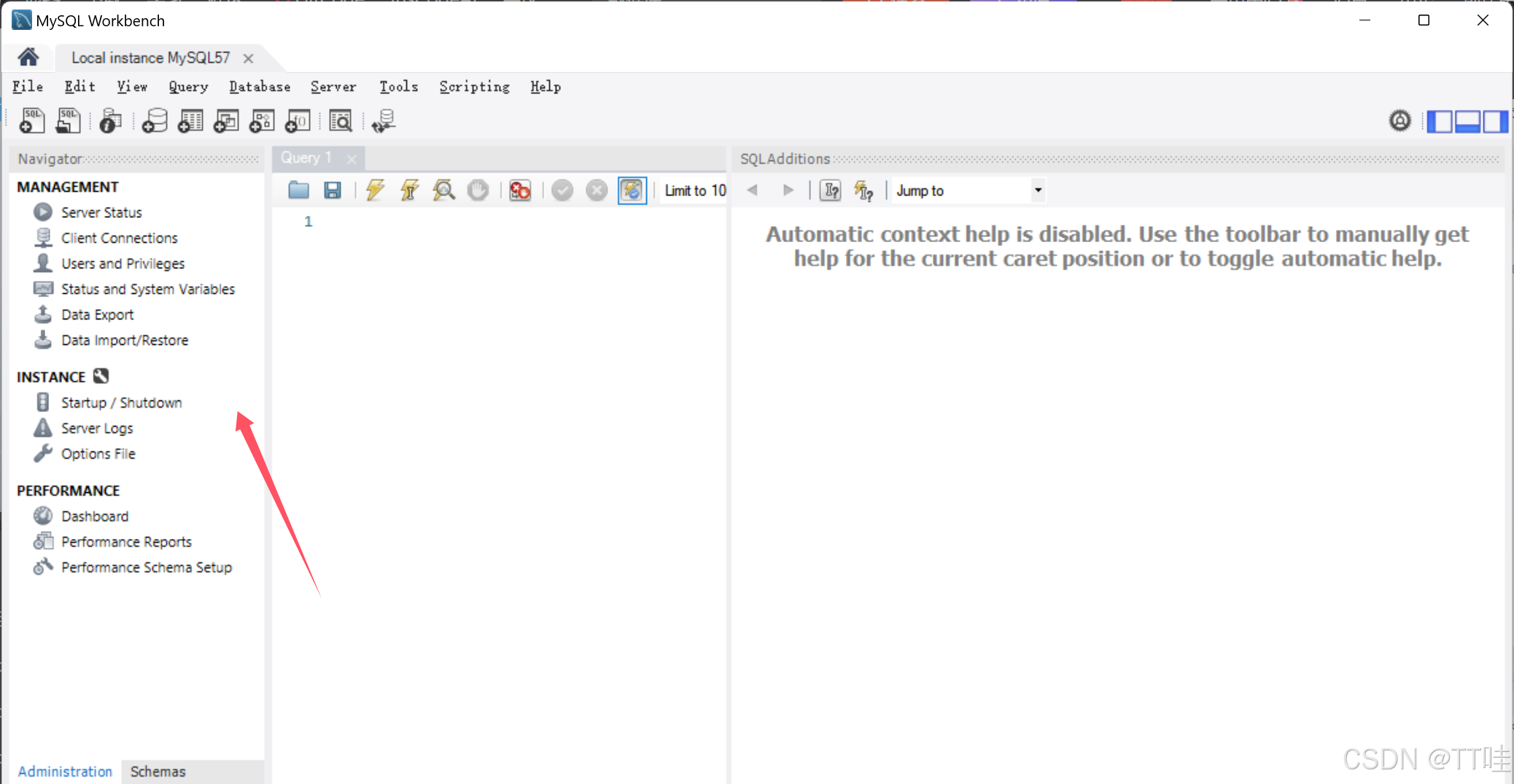Rollback transaction X icon

click(x=597, y=190)
